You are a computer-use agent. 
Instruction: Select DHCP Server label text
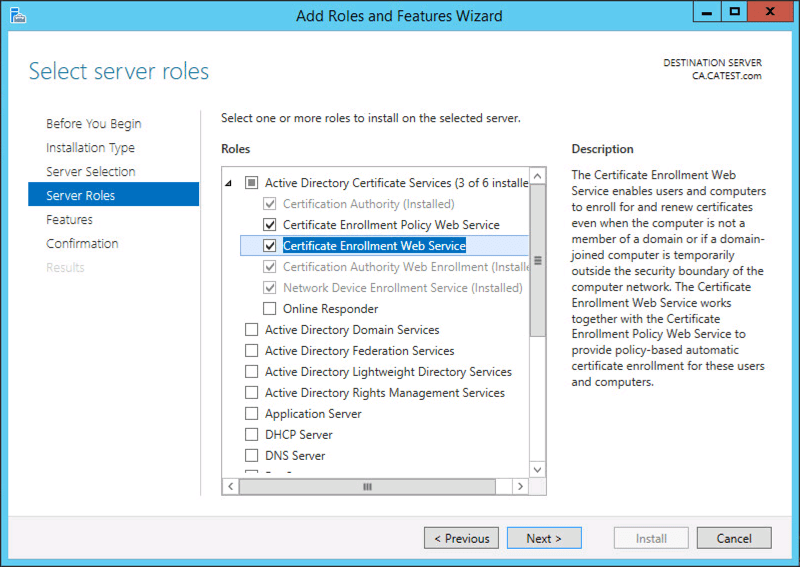pos(298,435)
